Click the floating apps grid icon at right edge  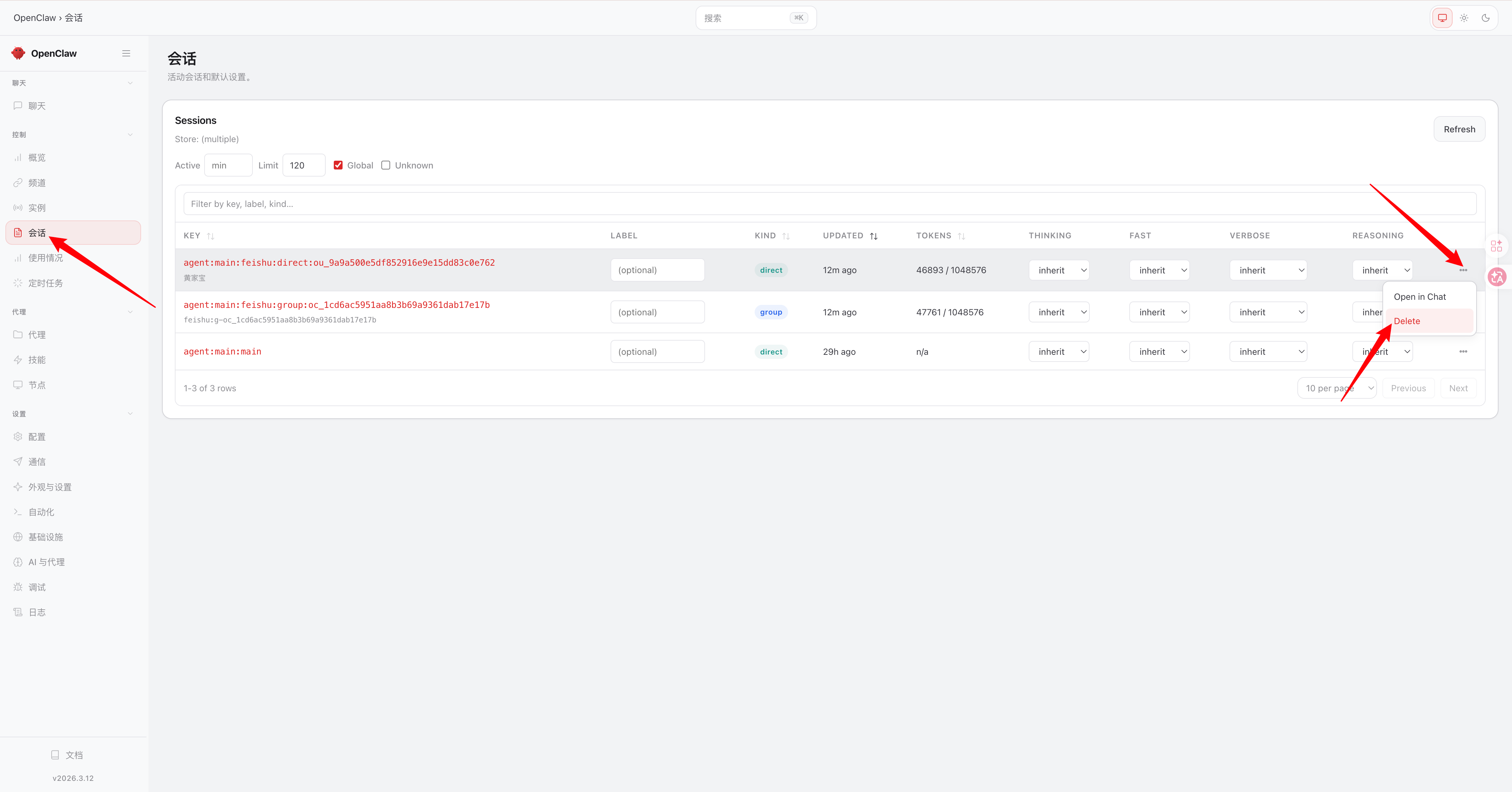point(1497,246)
